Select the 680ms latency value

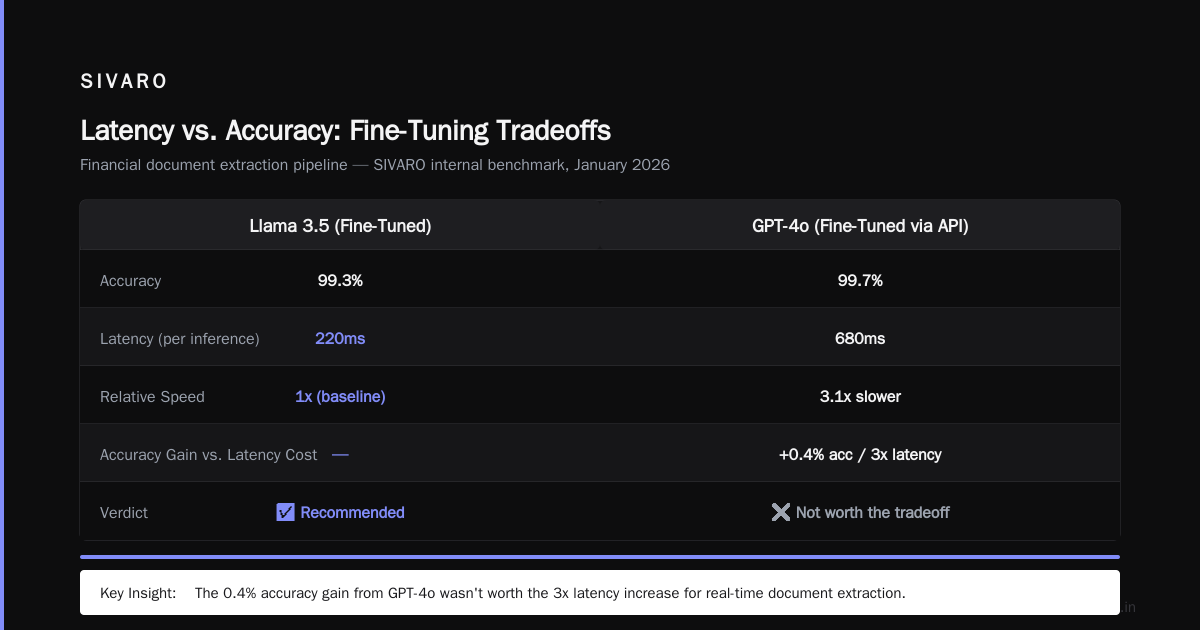(860, 339)
